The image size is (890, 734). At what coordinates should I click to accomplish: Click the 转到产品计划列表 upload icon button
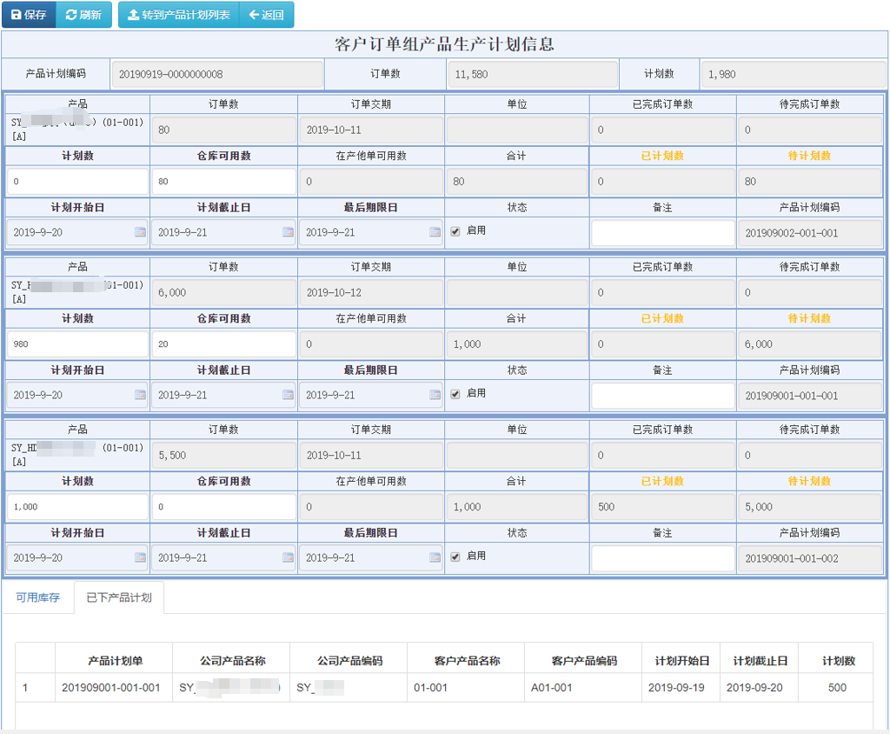point(178,15)
